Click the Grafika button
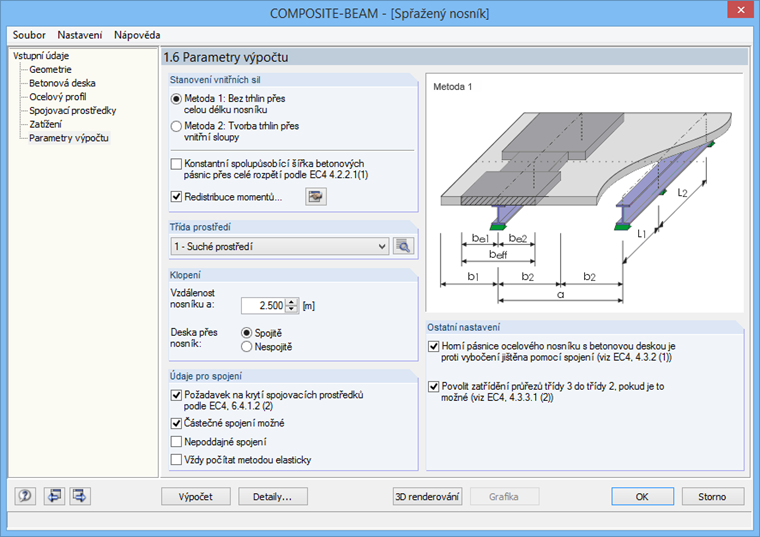This screenshot has height=537, width=760. [504, 496]
